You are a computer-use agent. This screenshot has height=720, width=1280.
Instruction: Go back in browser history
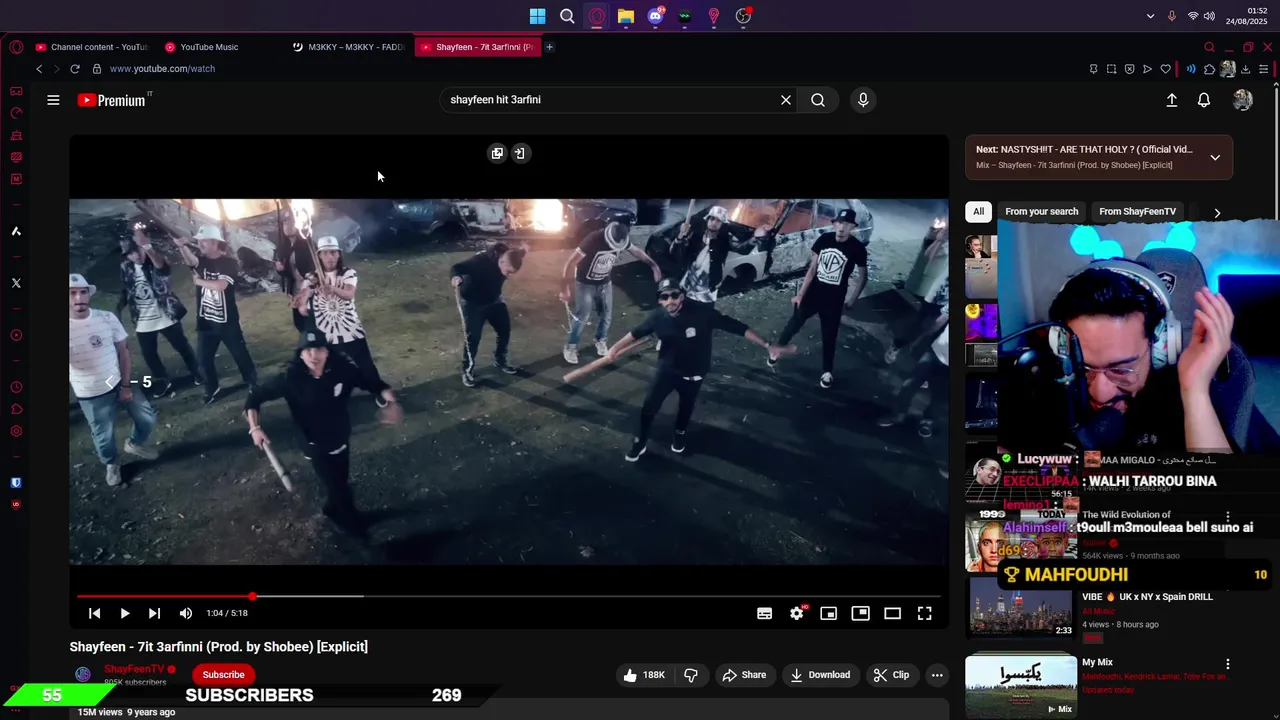point(39,69)
